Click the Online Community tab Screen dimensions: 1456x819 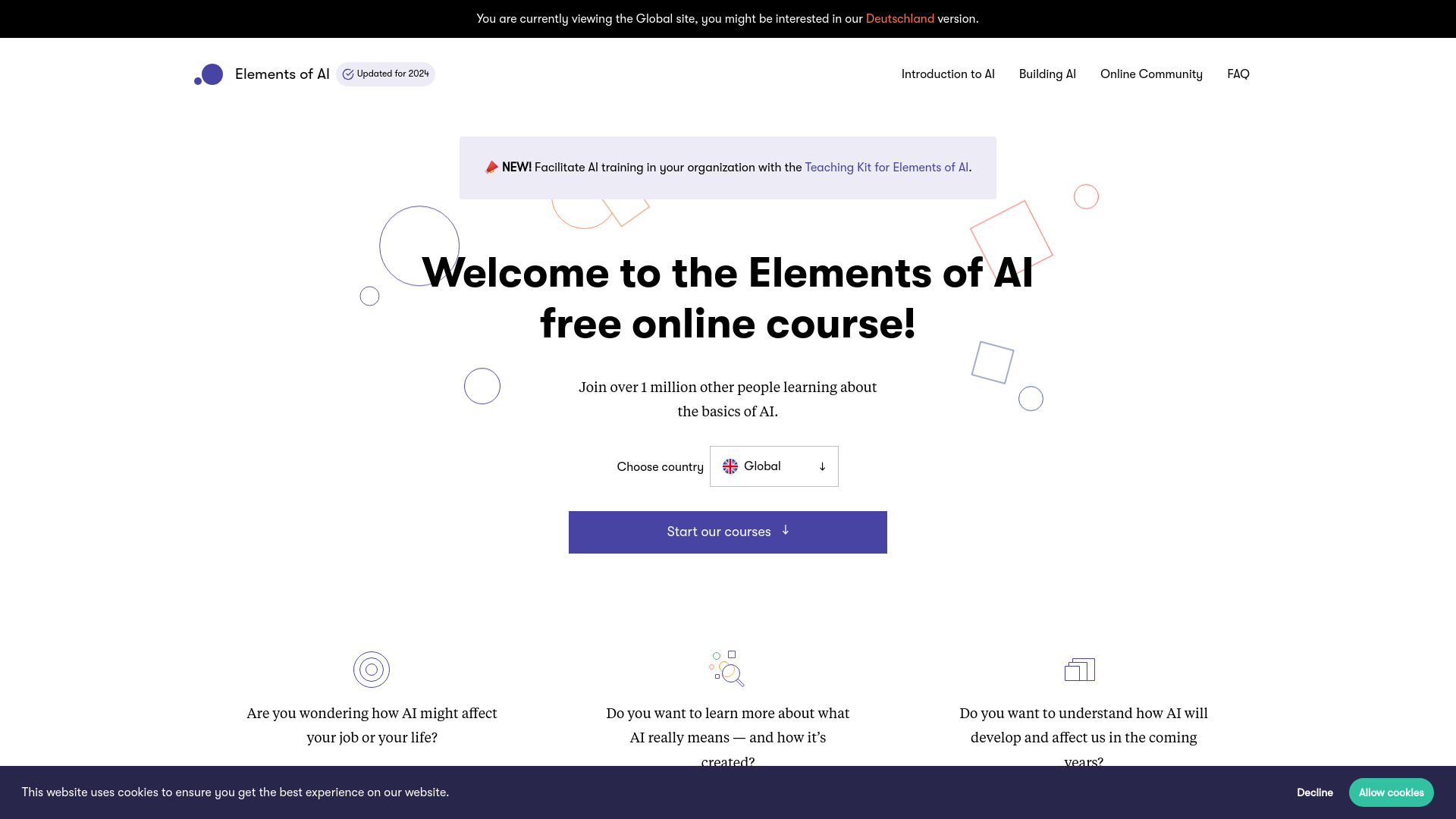point(1151,74)
